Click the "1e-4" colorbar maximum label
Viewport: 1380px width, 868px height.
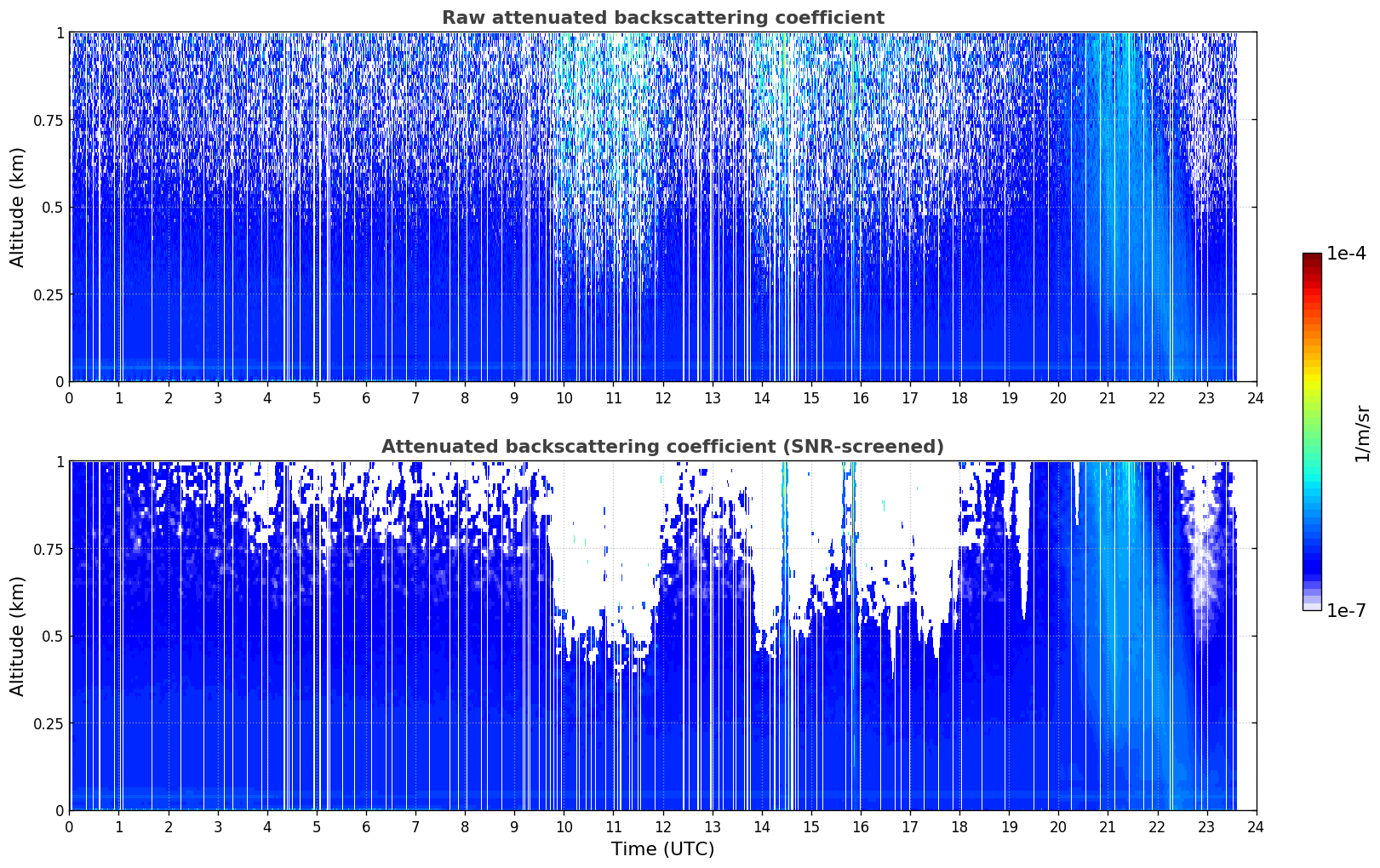[x=1346, y=254]
